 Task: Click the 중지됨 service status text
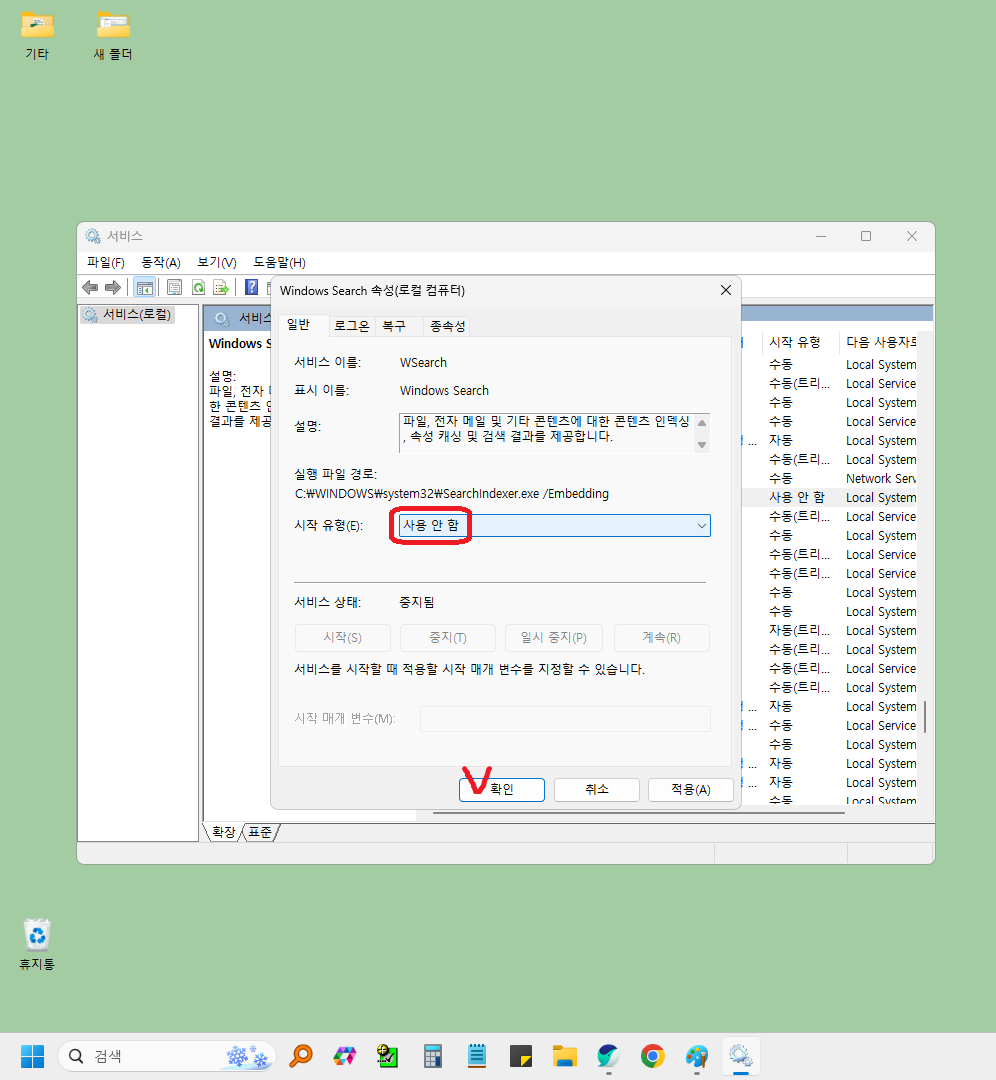point(417,603)
